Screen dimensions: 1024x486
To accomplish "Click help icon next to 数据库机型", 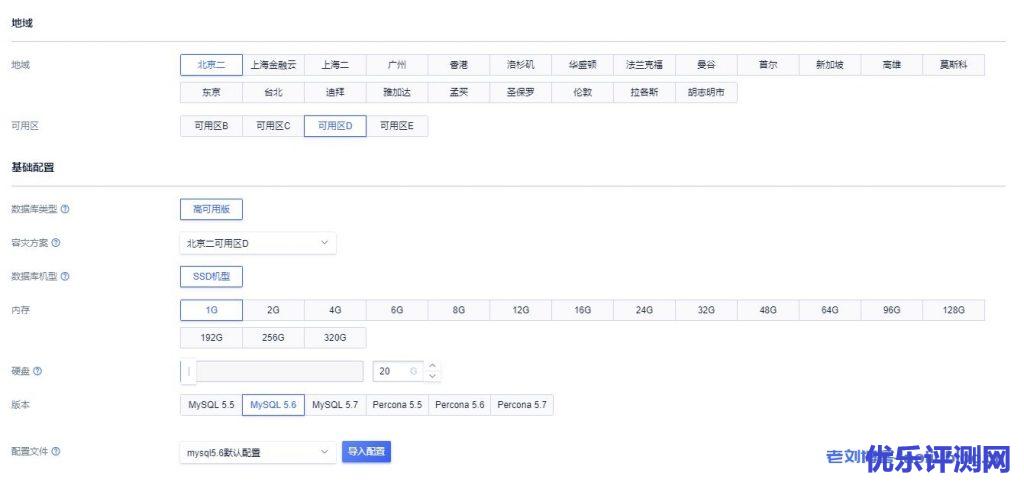I will (65, 276).
